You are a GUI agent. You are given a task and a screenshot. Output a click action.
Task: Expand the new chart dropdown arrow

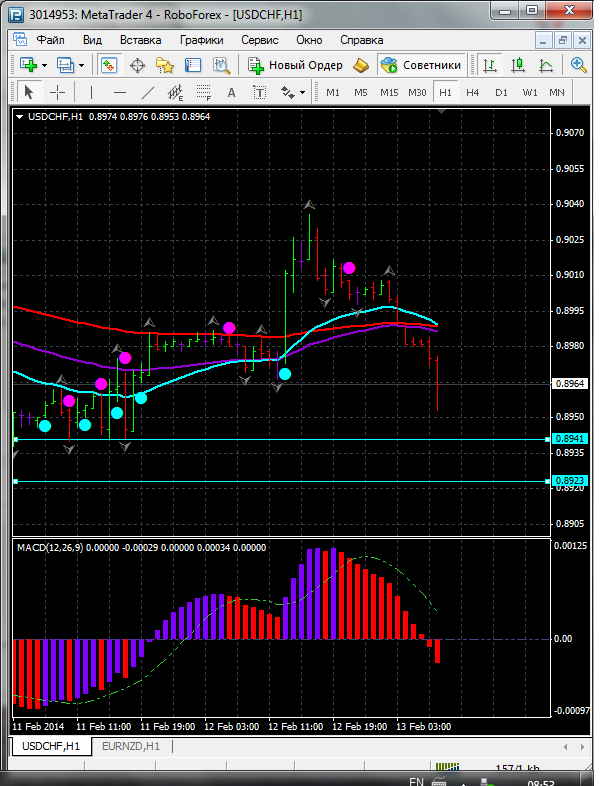(x=46, y=65)
